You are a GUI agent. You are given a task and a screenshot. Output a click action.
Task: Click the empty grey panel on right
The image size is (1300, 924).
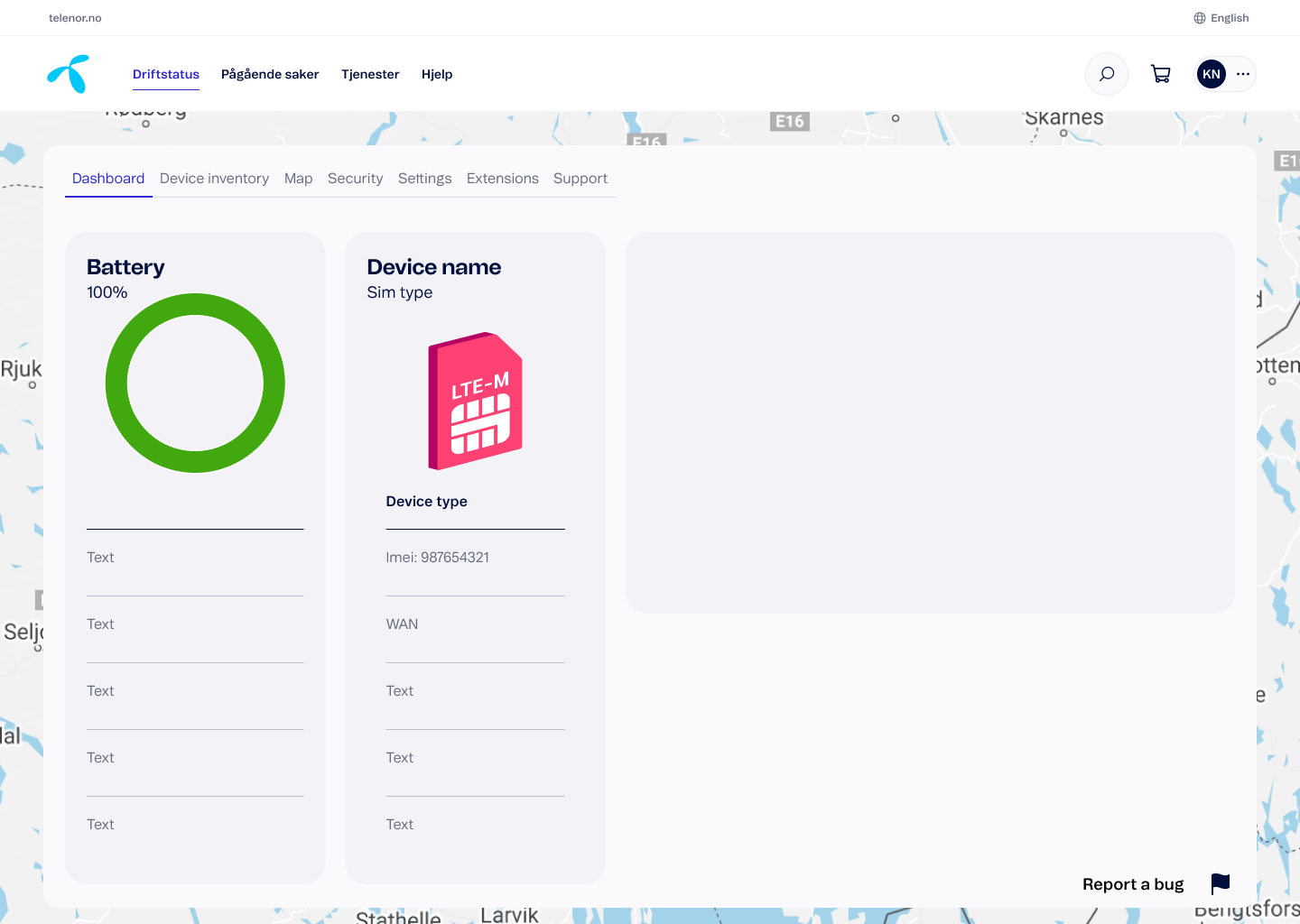point(930,422)
